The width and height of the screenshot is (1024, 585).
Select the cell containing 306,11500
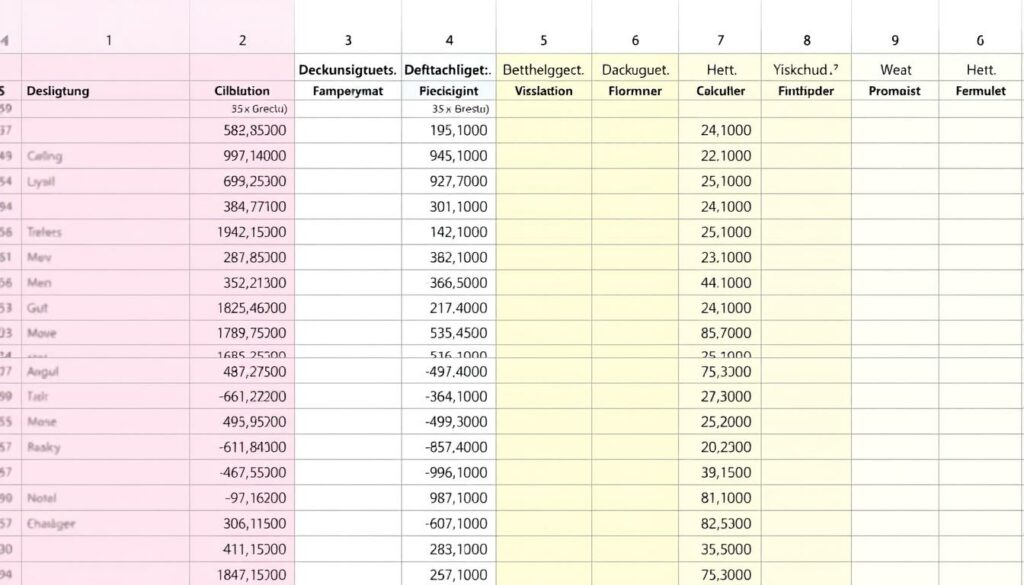[x=242, y=524]
